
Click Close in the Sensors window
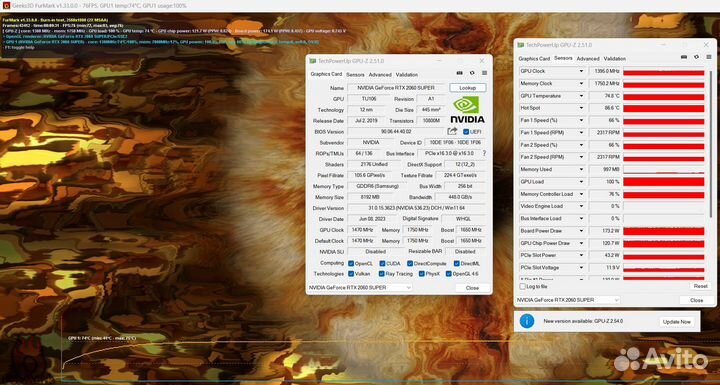point(696,300)
